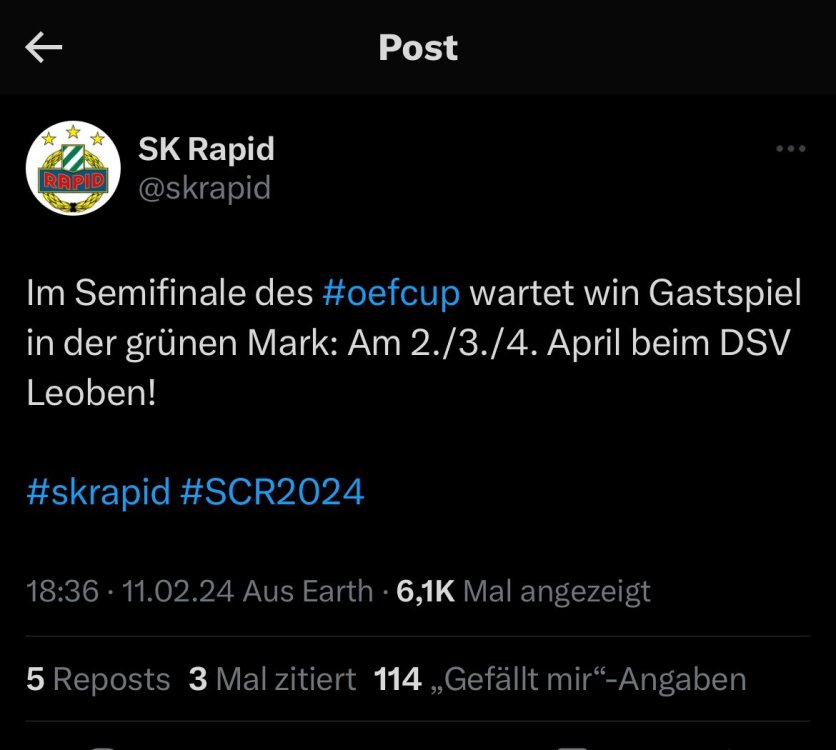Click the word "Leoben!" in the post
The width and height of the screenshot is (836, 750).
coord(92,391)
